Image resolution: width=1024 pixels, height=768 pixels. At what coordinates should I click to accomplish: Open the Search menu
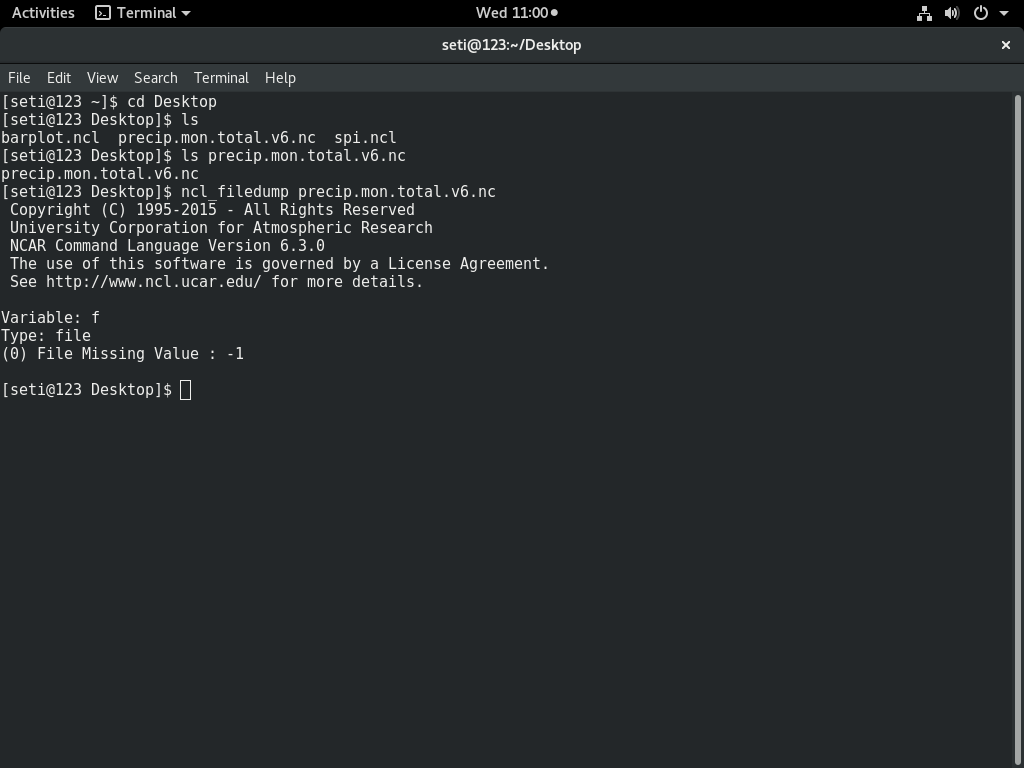click(x=156, y=78)
